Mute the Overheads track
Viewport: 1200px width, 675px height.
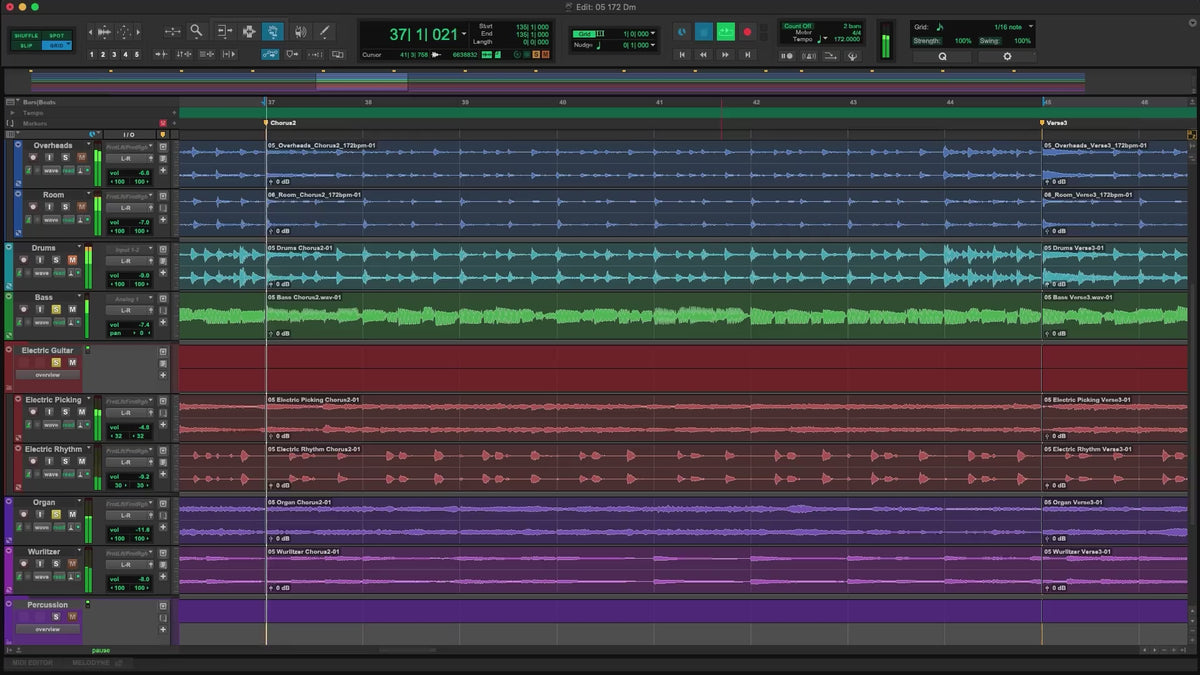(x=81, y=157)
